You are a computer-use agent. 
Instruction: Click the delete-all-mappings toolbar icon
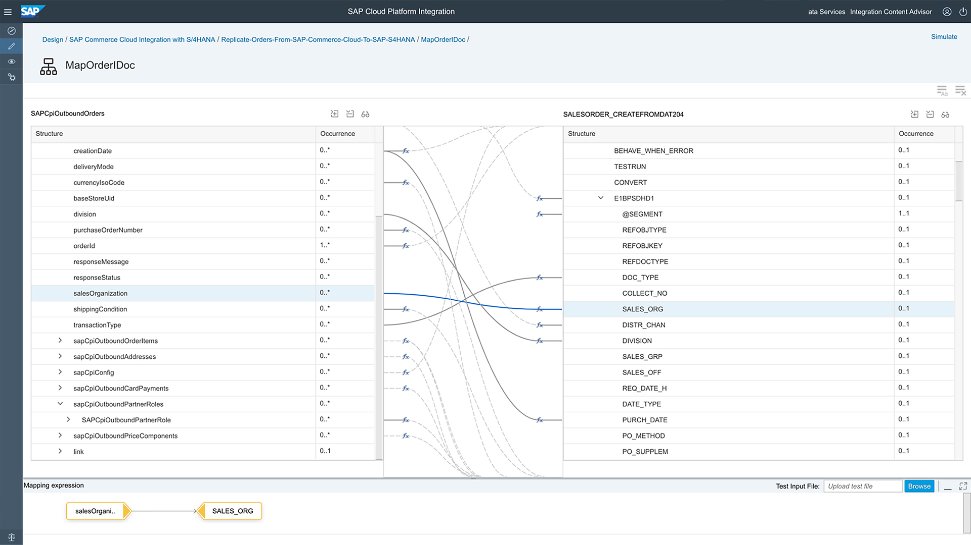960,91
